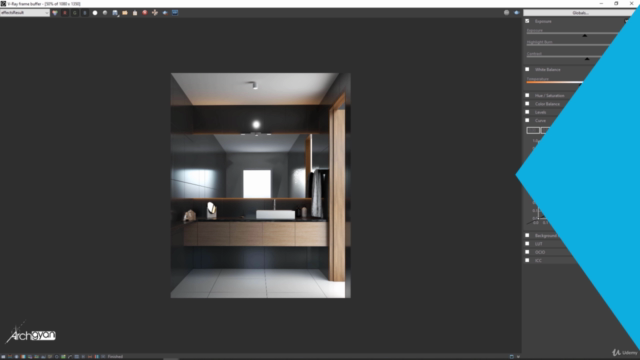This screenshot has height=360, width=640.
Task: Click the Exposure slider handle
Action: [584, 36]
